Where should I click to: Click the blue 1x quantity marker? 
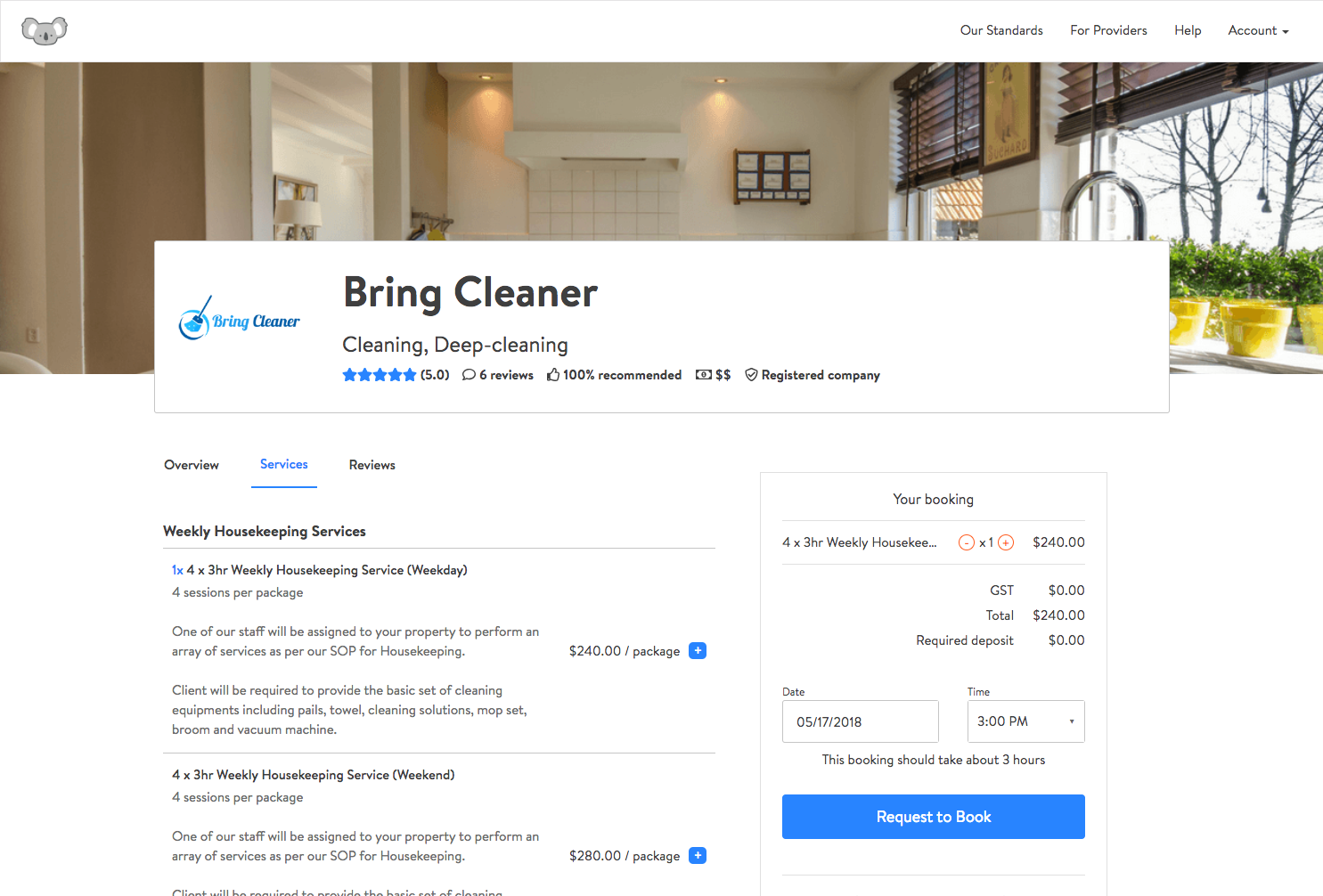click(x=177, y=570)
